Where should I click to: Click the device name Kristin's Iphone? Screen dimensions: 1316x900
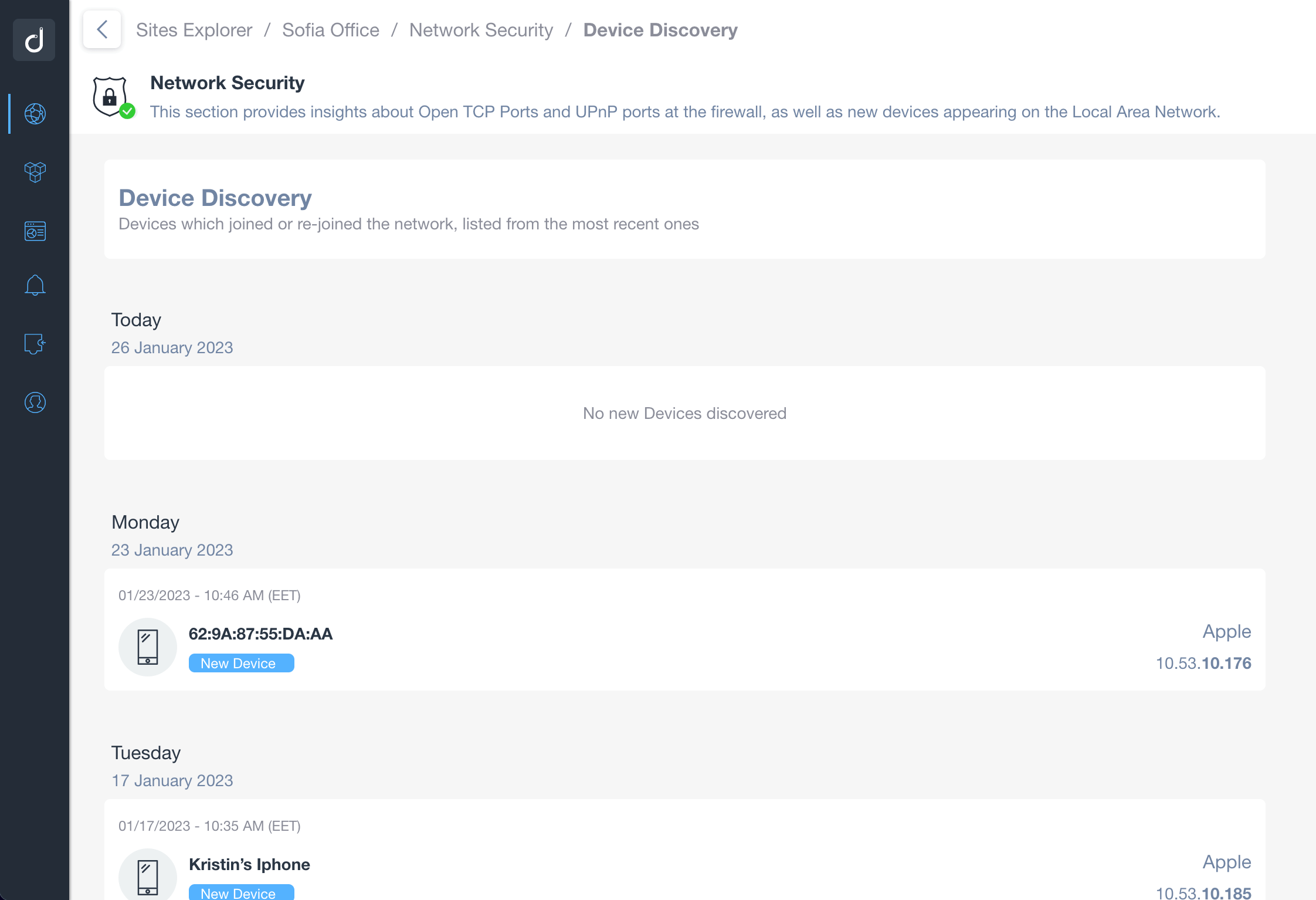coord(249,864)
